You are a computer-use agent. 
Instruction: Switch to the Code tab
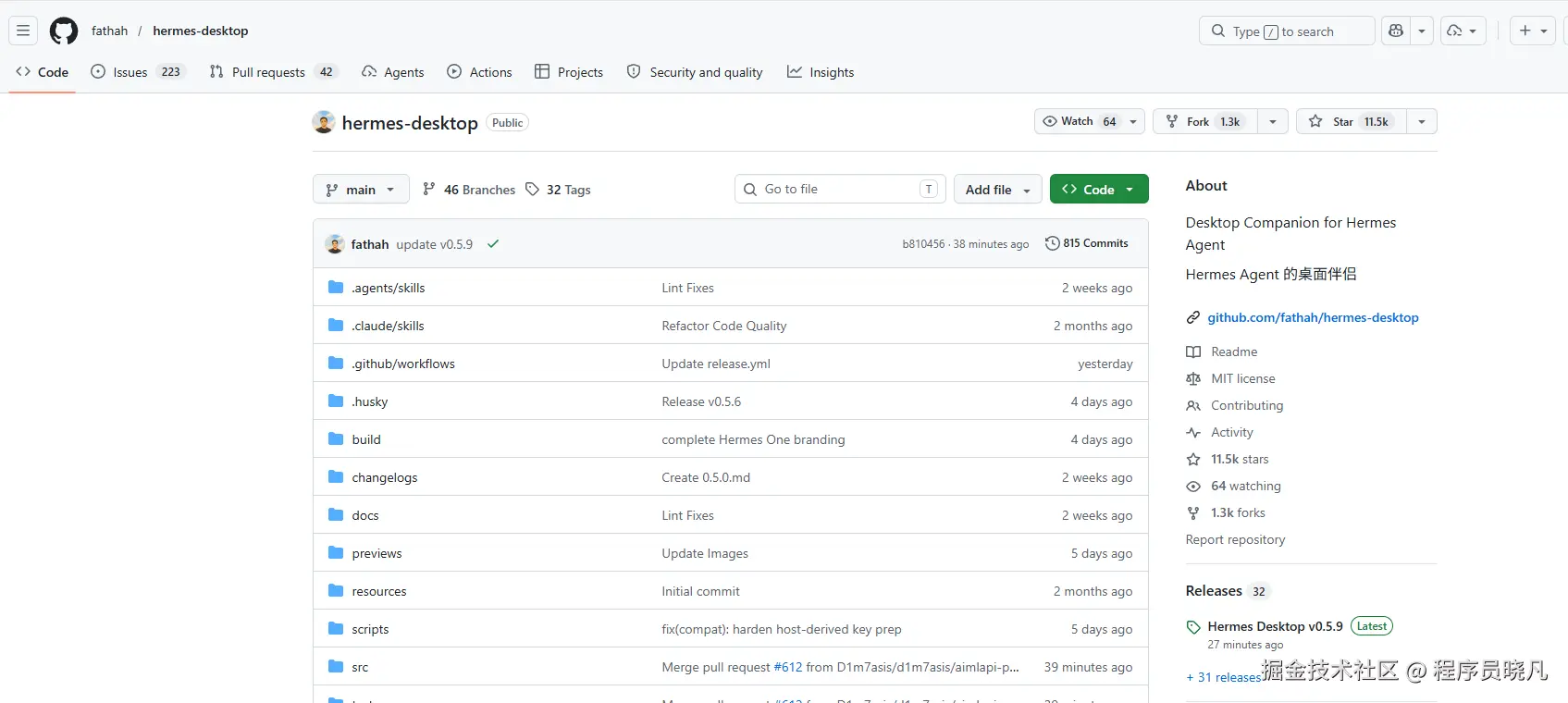43,72
